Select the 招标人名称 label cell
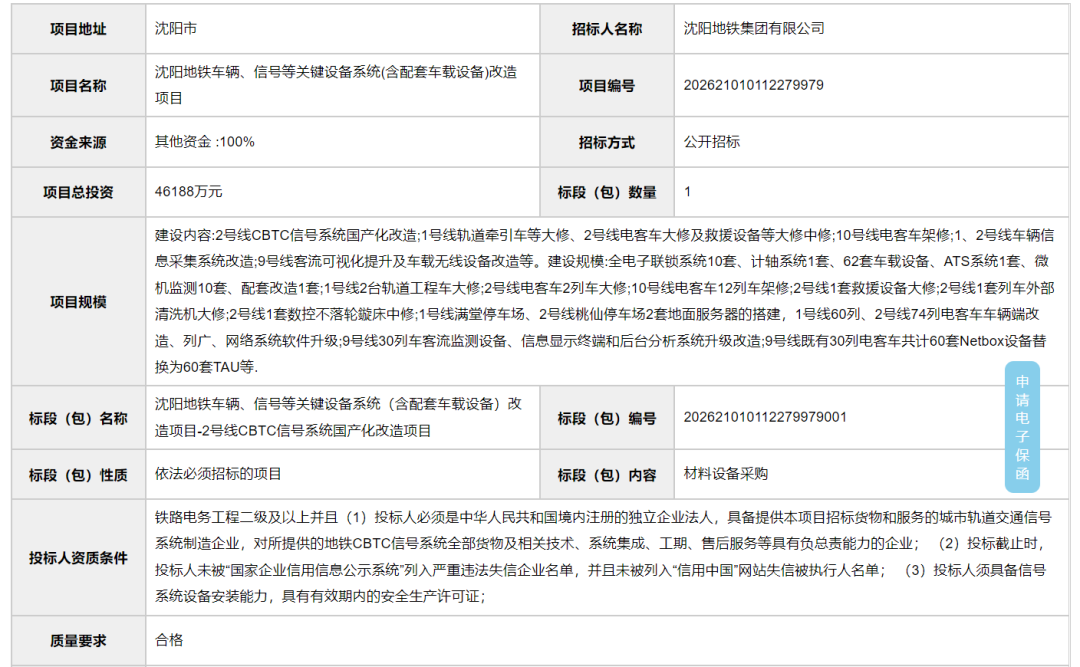This screenshot has width=1080, height=667. [x=607, y=29]
